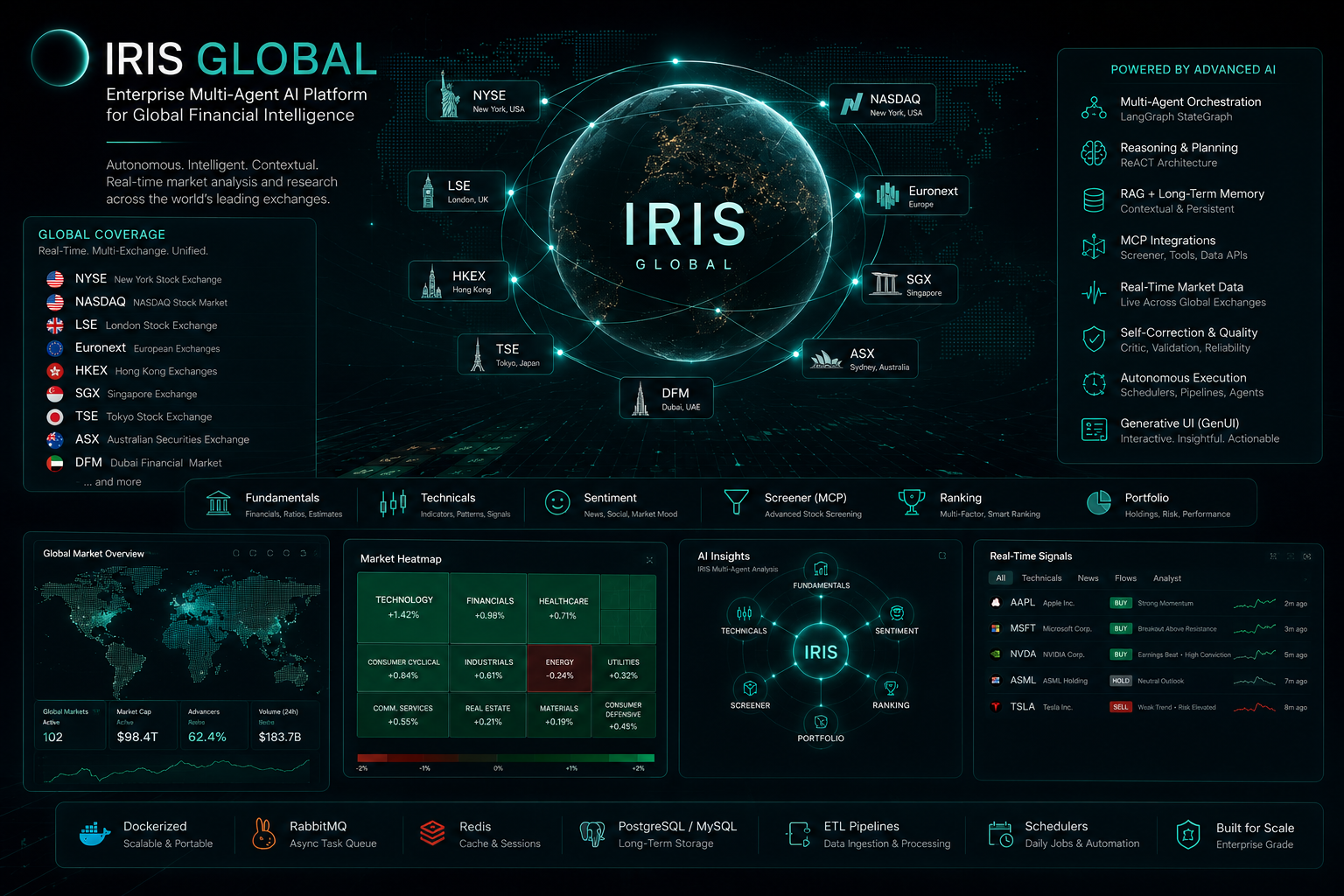Viewport: 1344px width, 896px height.
Task: Click the RabbitMQ rabbit icon
Action: 262,834
